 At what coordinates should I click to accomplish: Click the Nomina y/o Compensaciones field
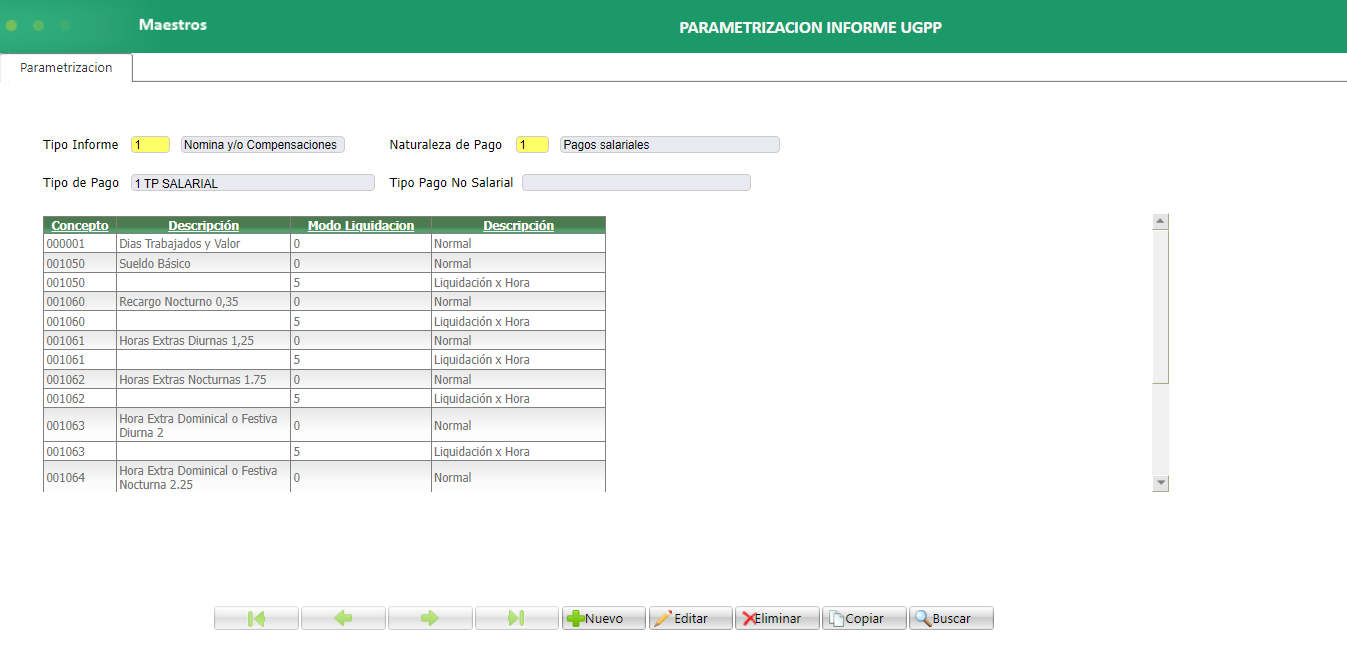[x=263, y=145]
